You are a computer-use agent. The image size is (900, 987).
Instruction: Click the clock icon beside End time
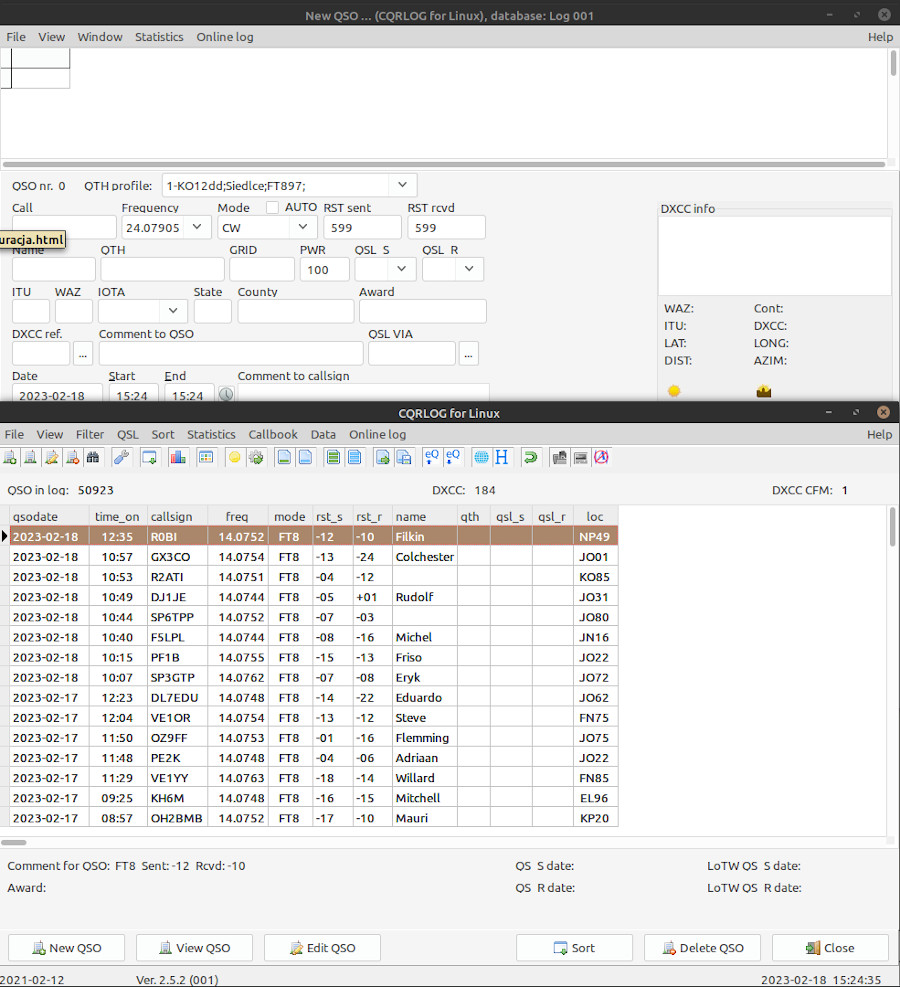(226, 395)
